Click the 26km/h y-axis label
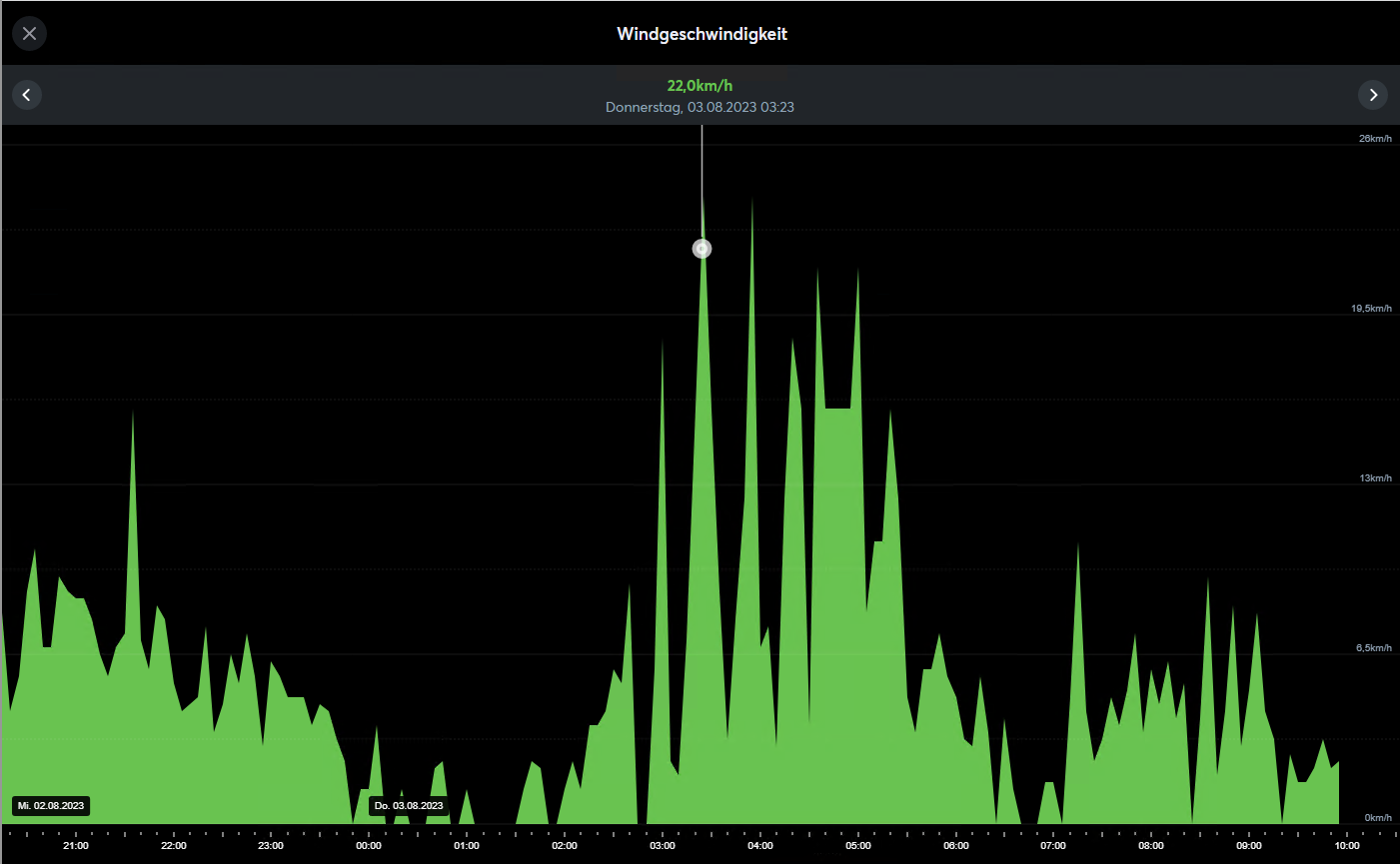This screenshot has height=864, width=1400. [x=1375, y=139]
